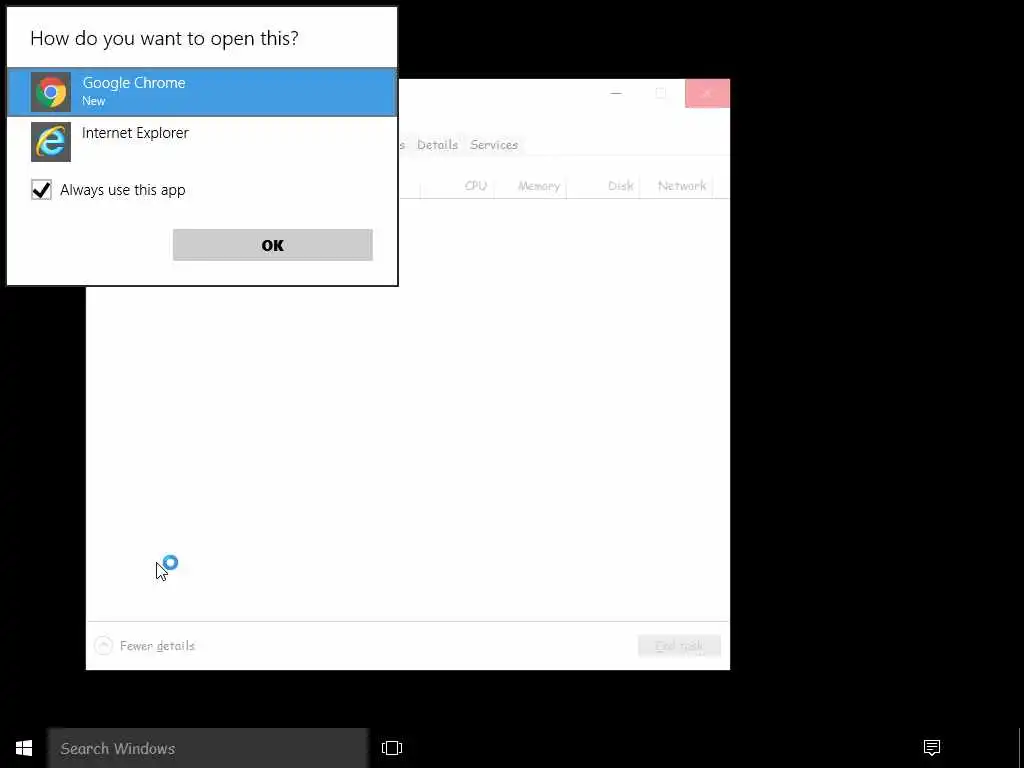Collapse Task Manager with Fewer details
Screen dimensions: 1024x768
pos(145,646)
